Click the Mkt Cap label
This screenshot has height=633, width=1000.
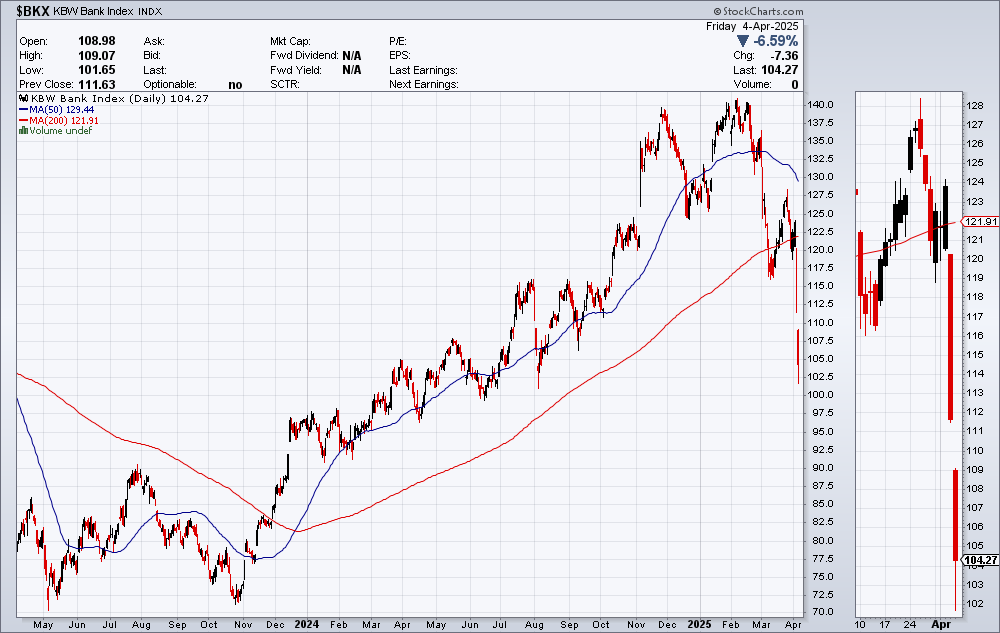290,41
